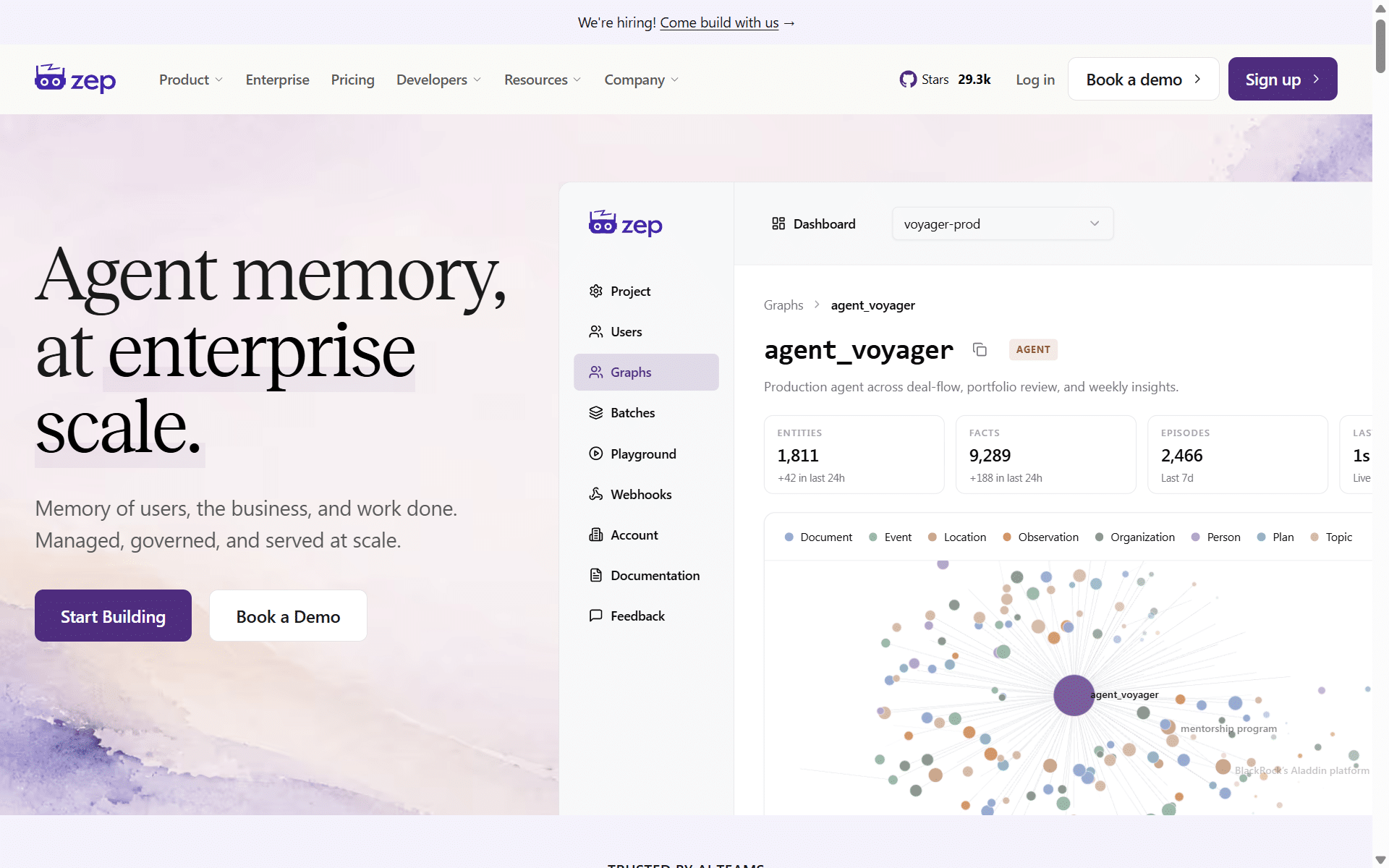Click the Come build with us link
1389x868 pixels.
coord(719,22)
